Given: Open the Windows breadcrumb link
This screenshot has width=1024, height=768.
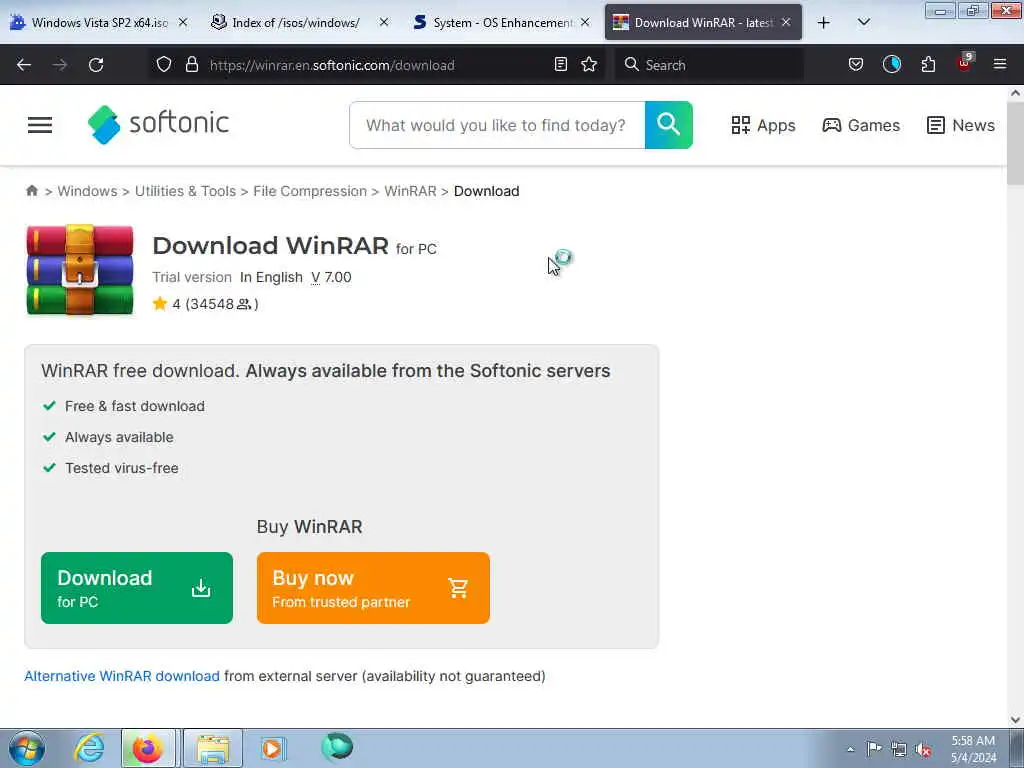Looking at the screenshot, I should click(x=88, y=191).
